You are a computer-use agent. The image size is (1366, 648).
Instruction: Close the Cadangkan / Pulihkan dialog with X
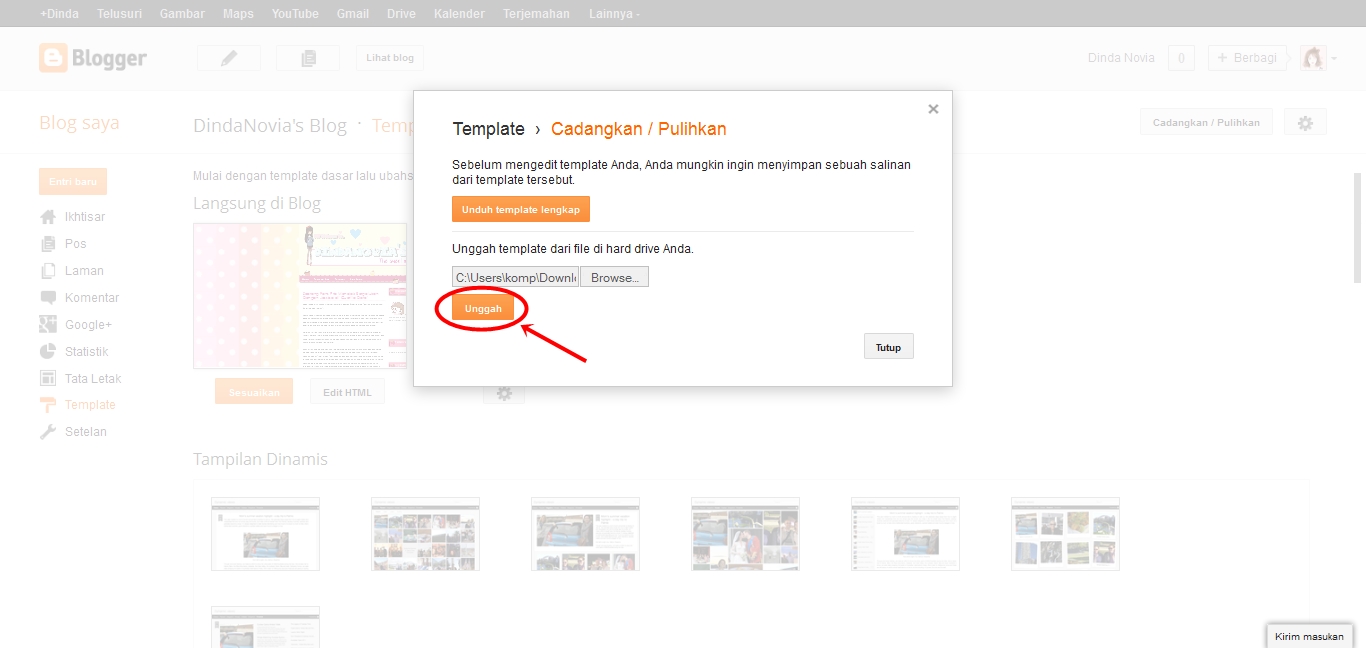[933, 109]
